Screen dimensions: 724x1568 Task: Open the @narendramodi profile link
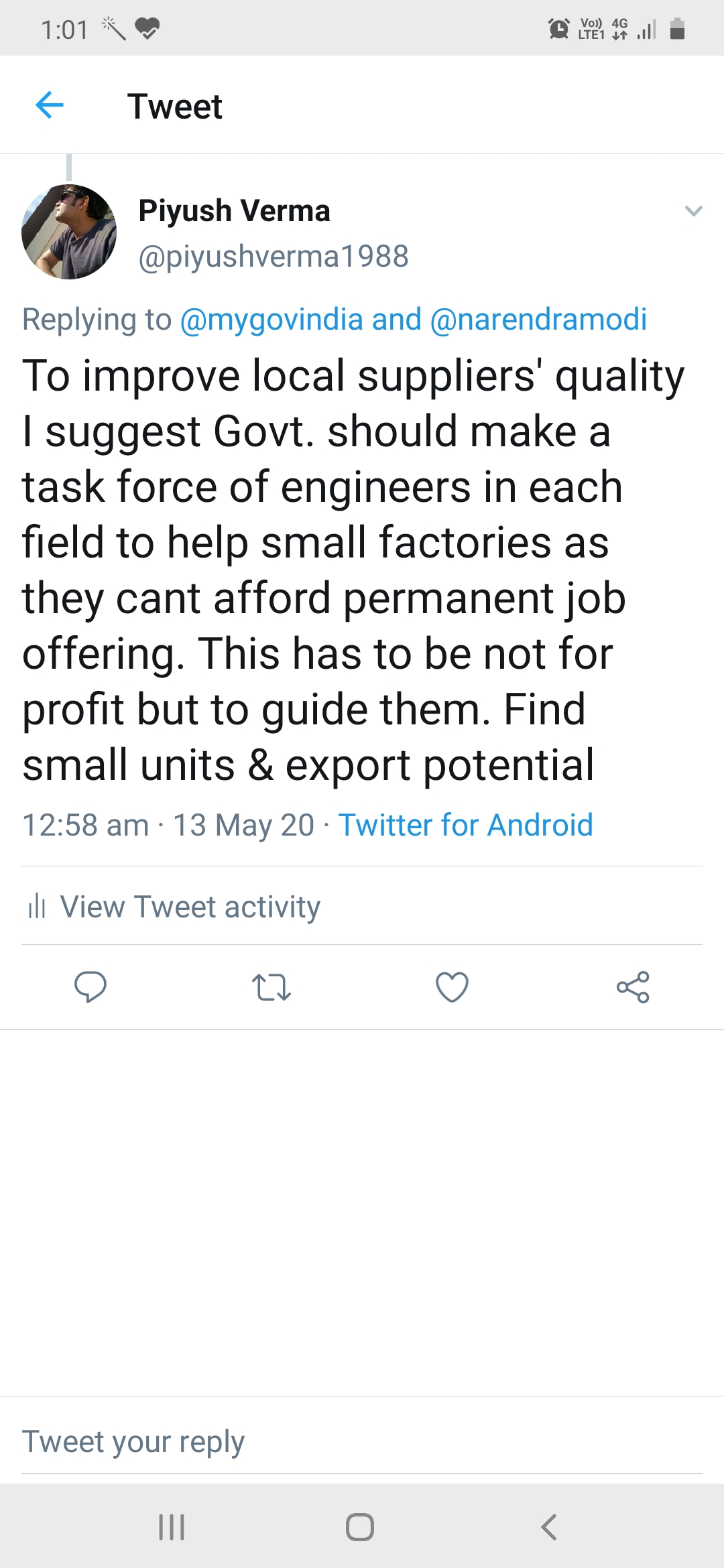pyautogui.click(x=538, y=319)
